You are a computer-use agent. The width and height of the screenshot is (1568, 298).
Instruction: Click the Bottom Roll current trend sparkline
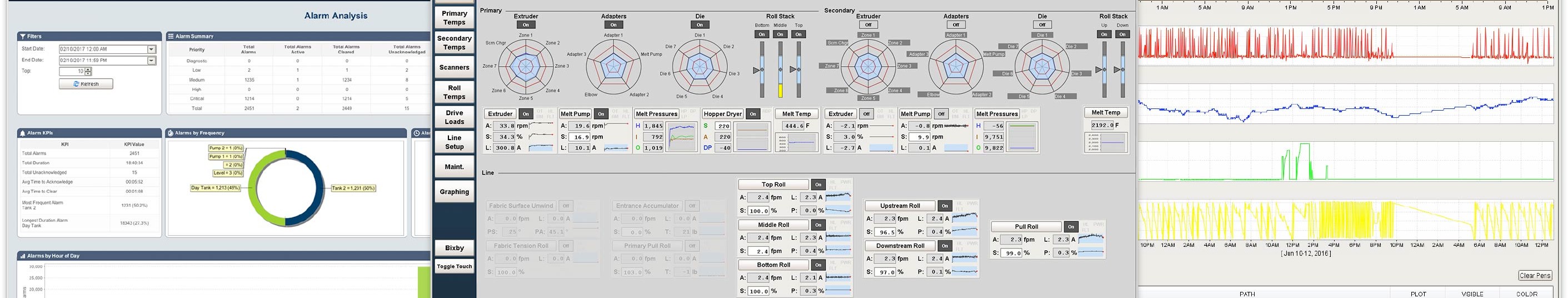pos(839,277)
